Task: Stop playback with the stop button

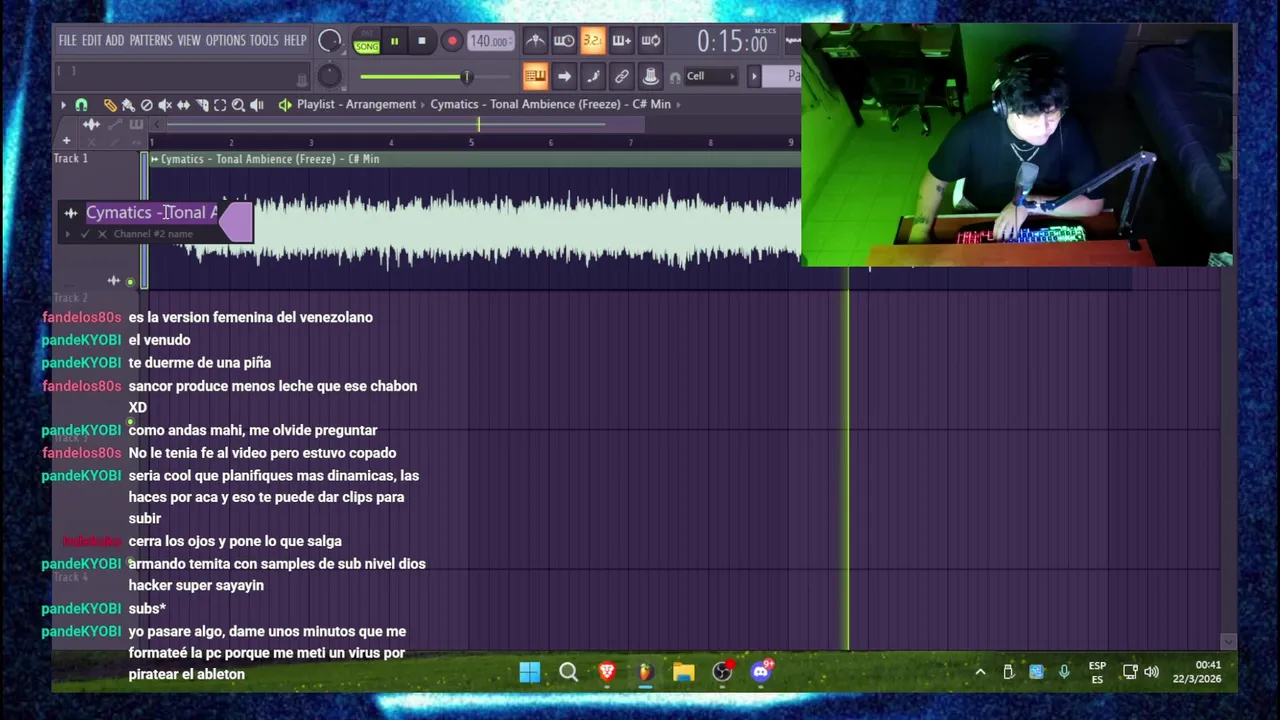Action: click(x=421, y=41)
